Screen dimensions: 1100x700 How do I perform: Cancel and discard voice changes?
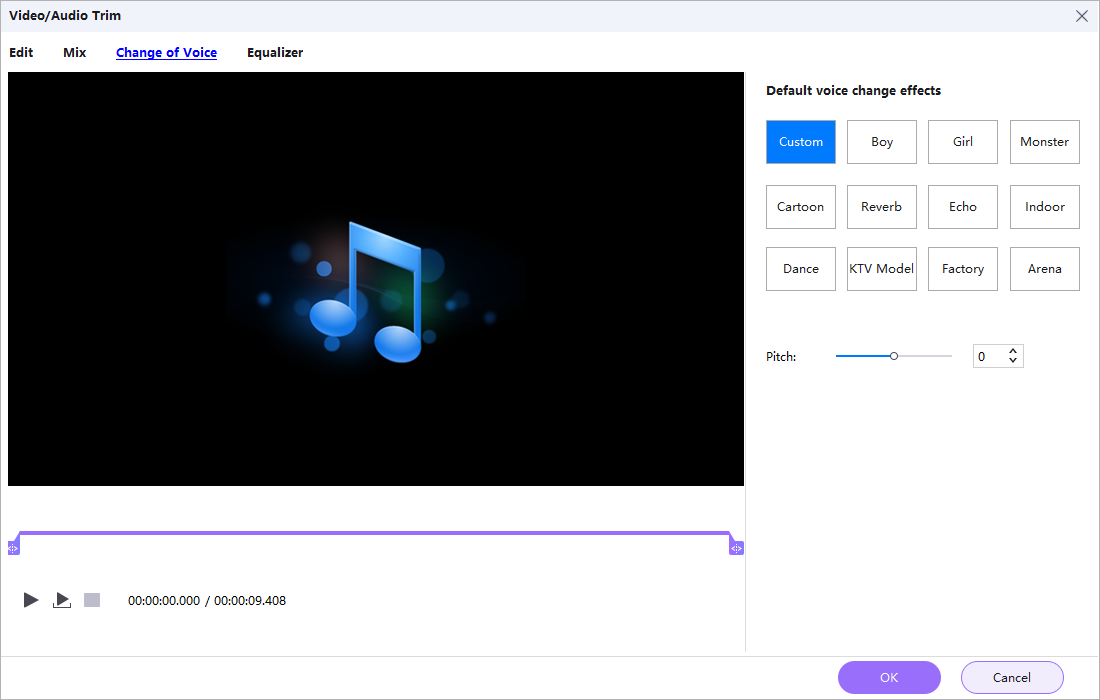[x=1012, y=678]
